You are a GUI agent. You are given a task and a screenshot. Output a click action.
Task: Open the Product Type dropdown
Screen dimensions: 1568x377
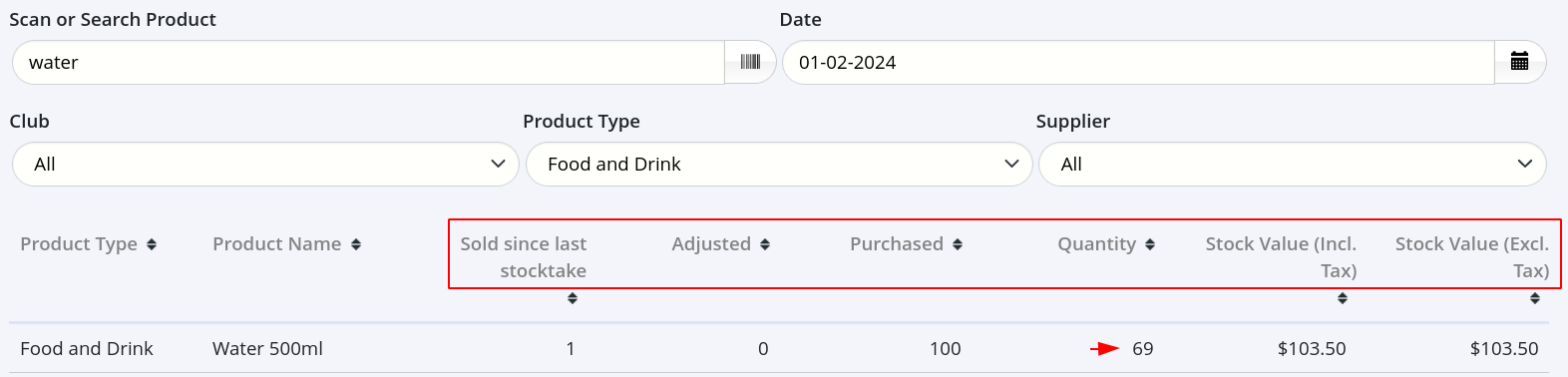(779, 164)
